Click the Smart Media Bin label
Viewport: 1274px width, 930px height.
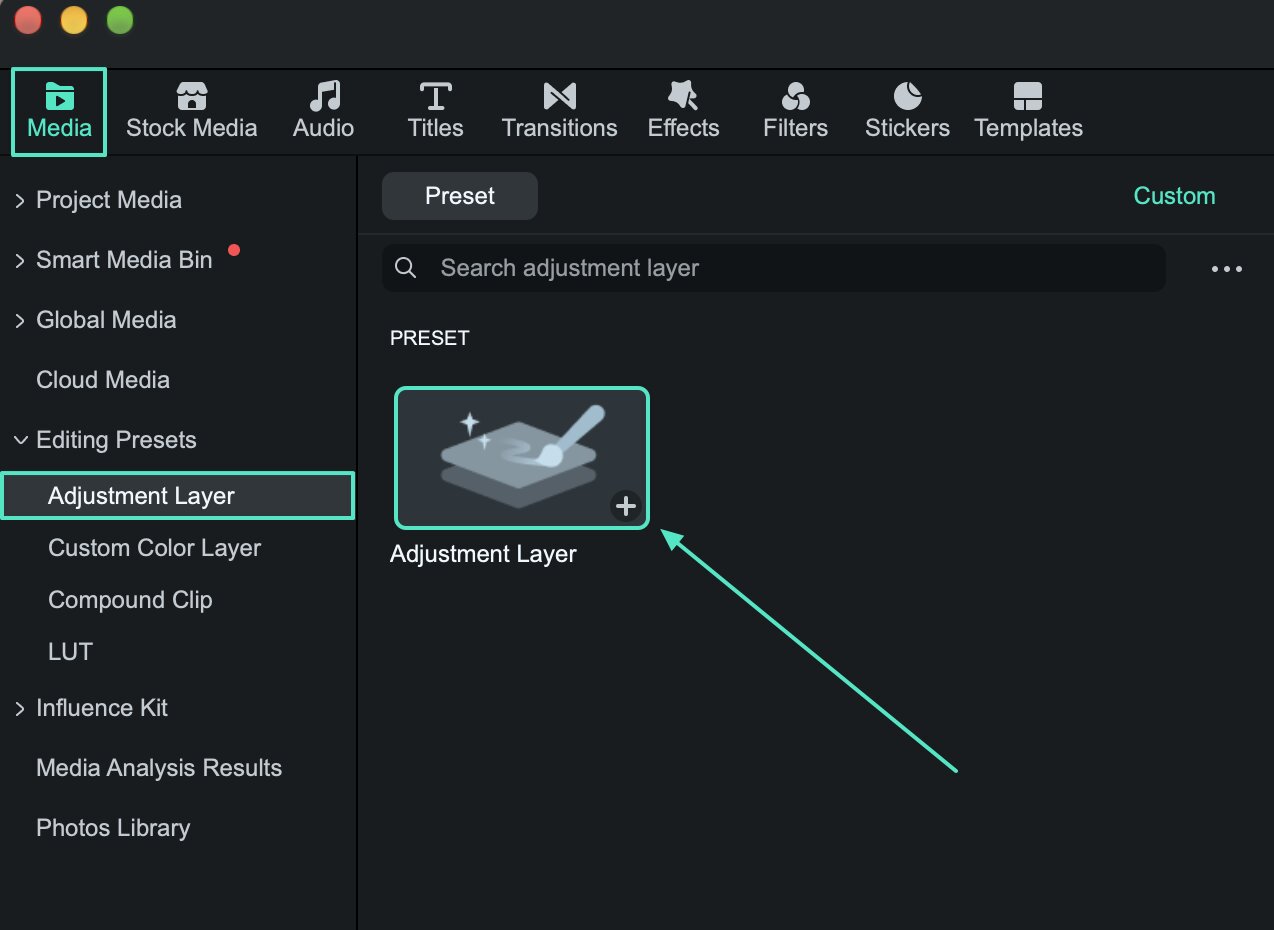tap(124, 260)
